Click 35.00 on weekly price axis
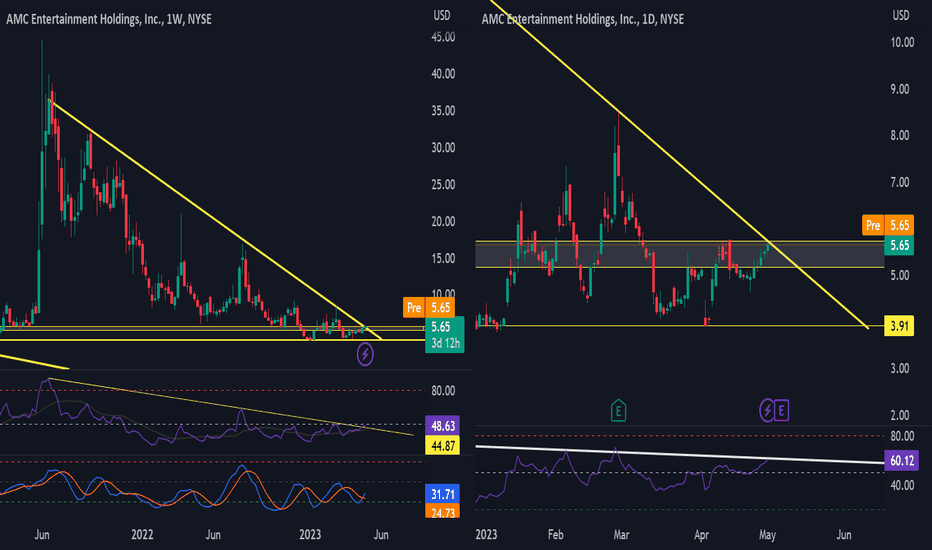Screen dimensions: 932x550 (443, 111)
